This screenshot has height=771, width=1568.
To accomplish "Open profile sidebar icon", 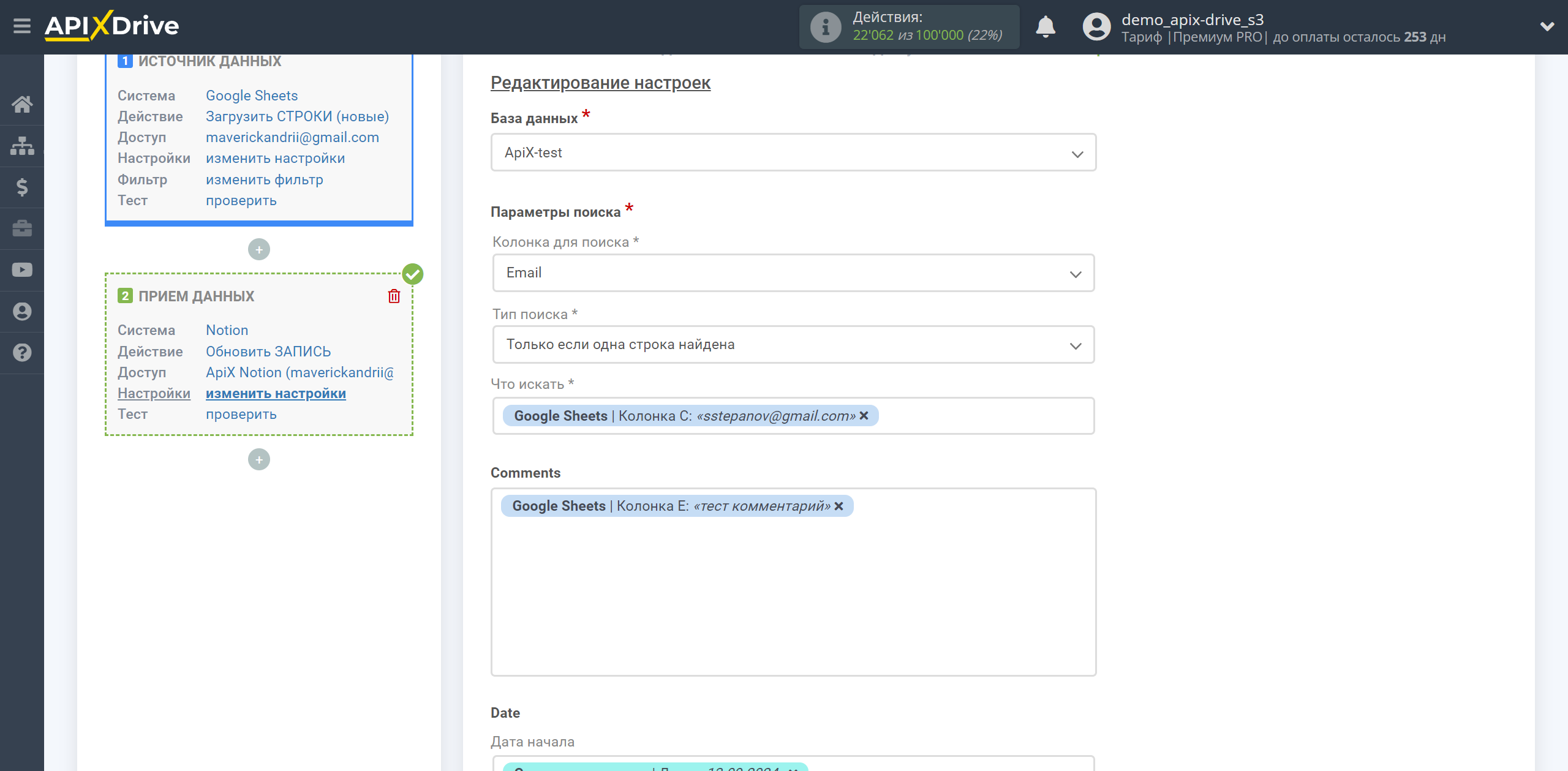I will (x=22, y=311).
